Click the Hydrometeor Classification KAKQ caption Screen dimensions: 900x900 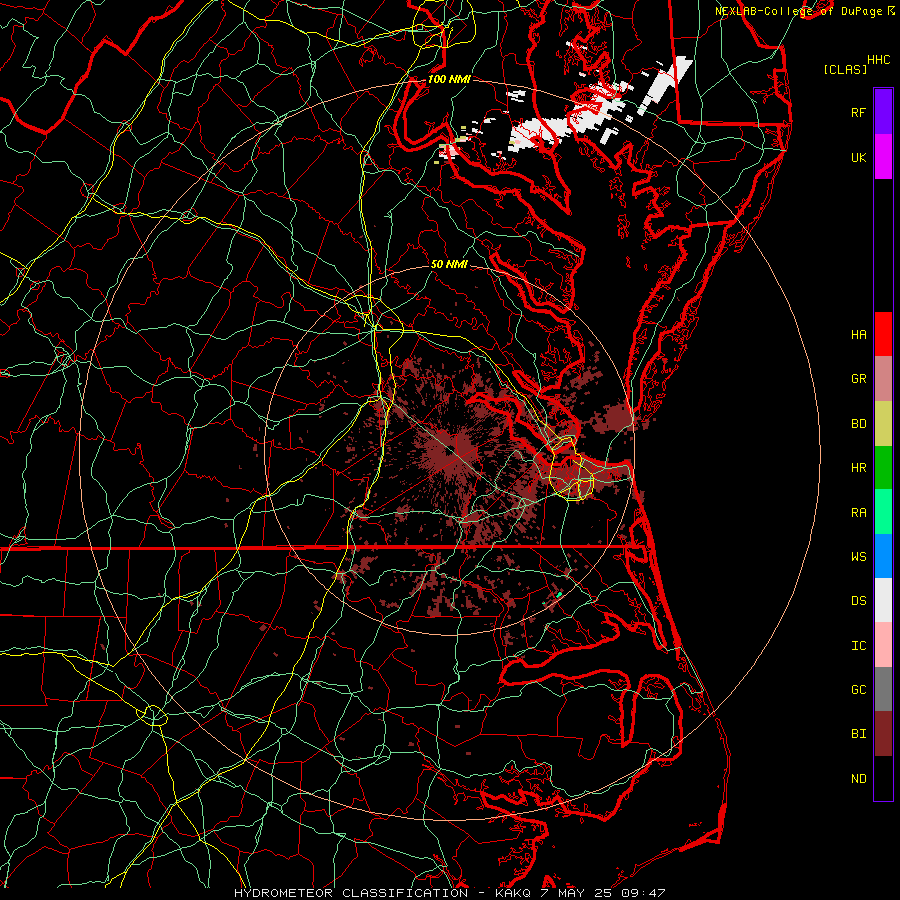[449, 893]
